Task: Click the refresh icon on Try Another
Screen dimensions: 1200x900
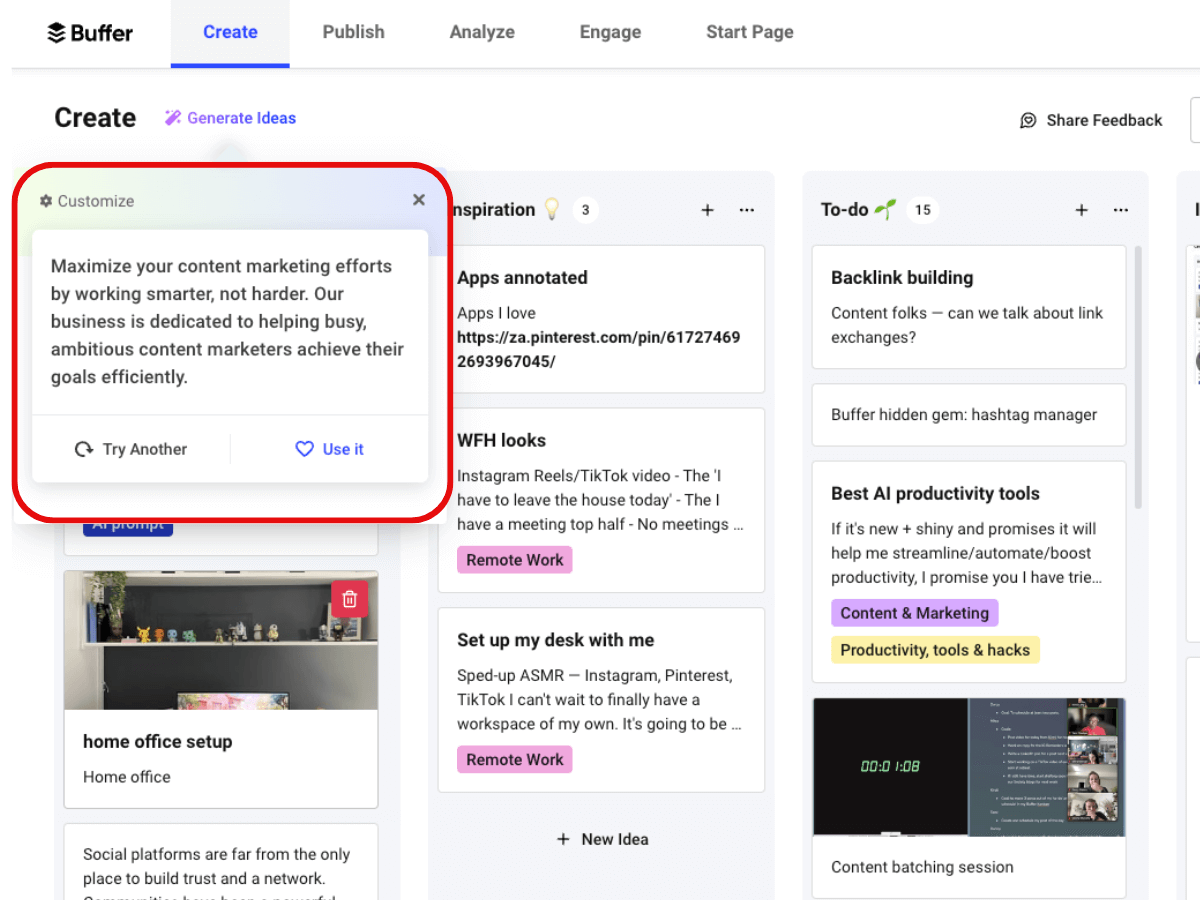Action: (84, 449)
